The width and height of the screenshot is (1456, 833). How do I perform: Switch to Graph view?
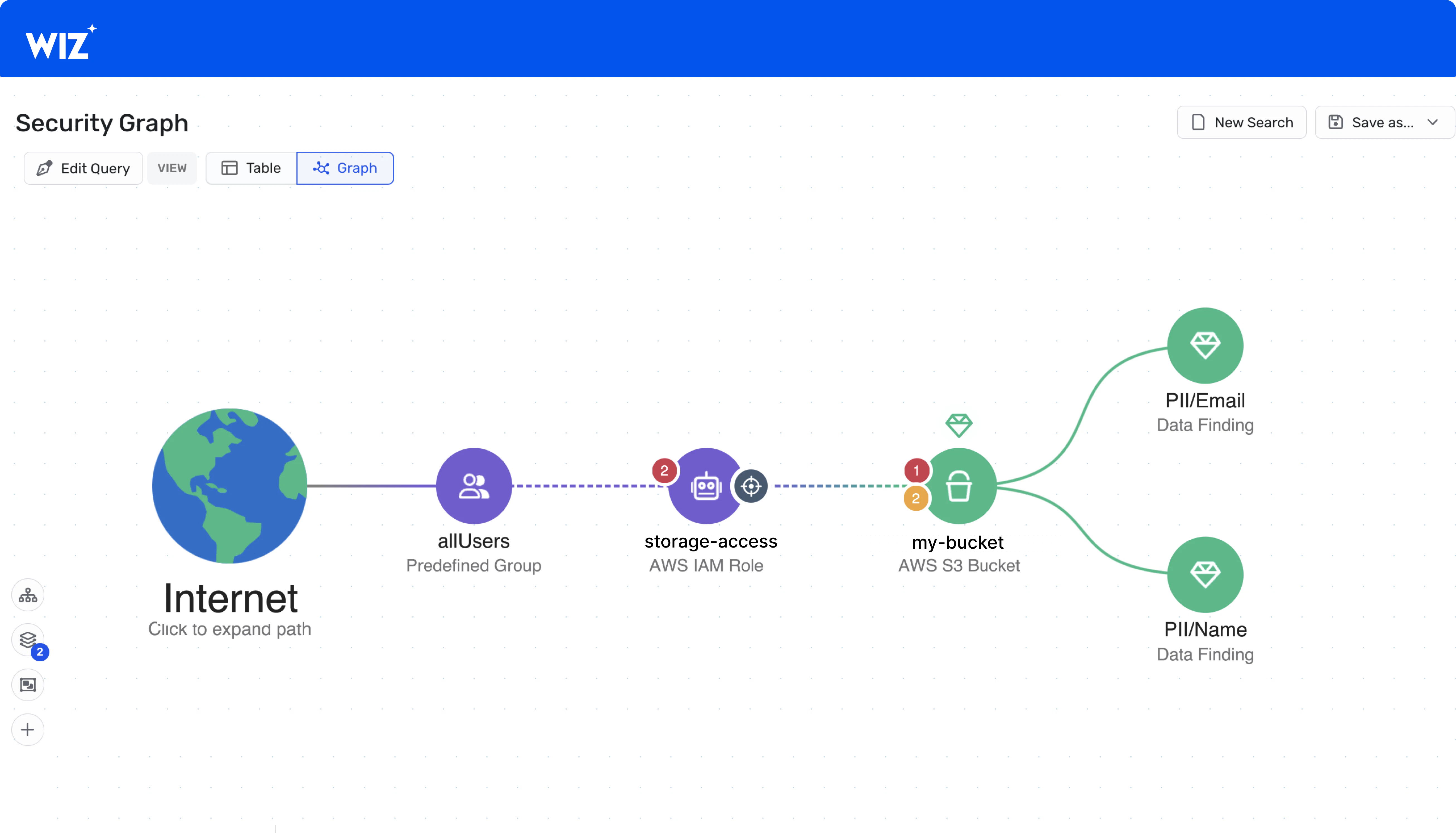click(x=345, y=168)
